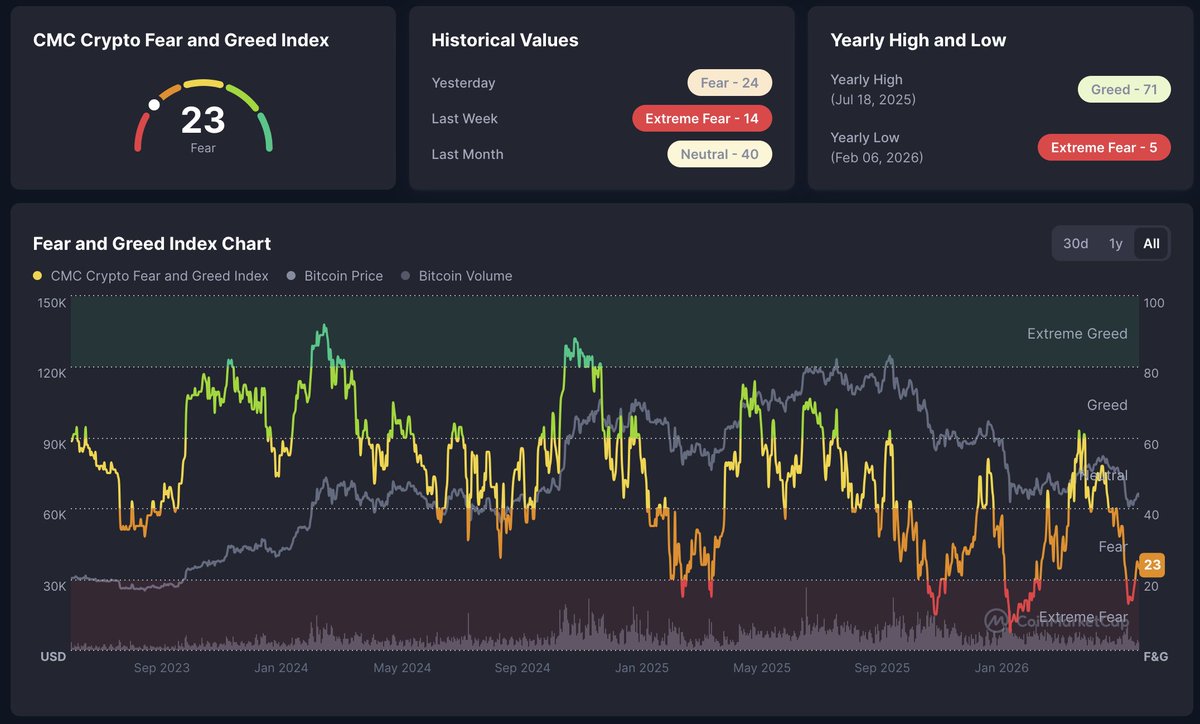
Task: Click the Last Week label
Action: [464, 119]
